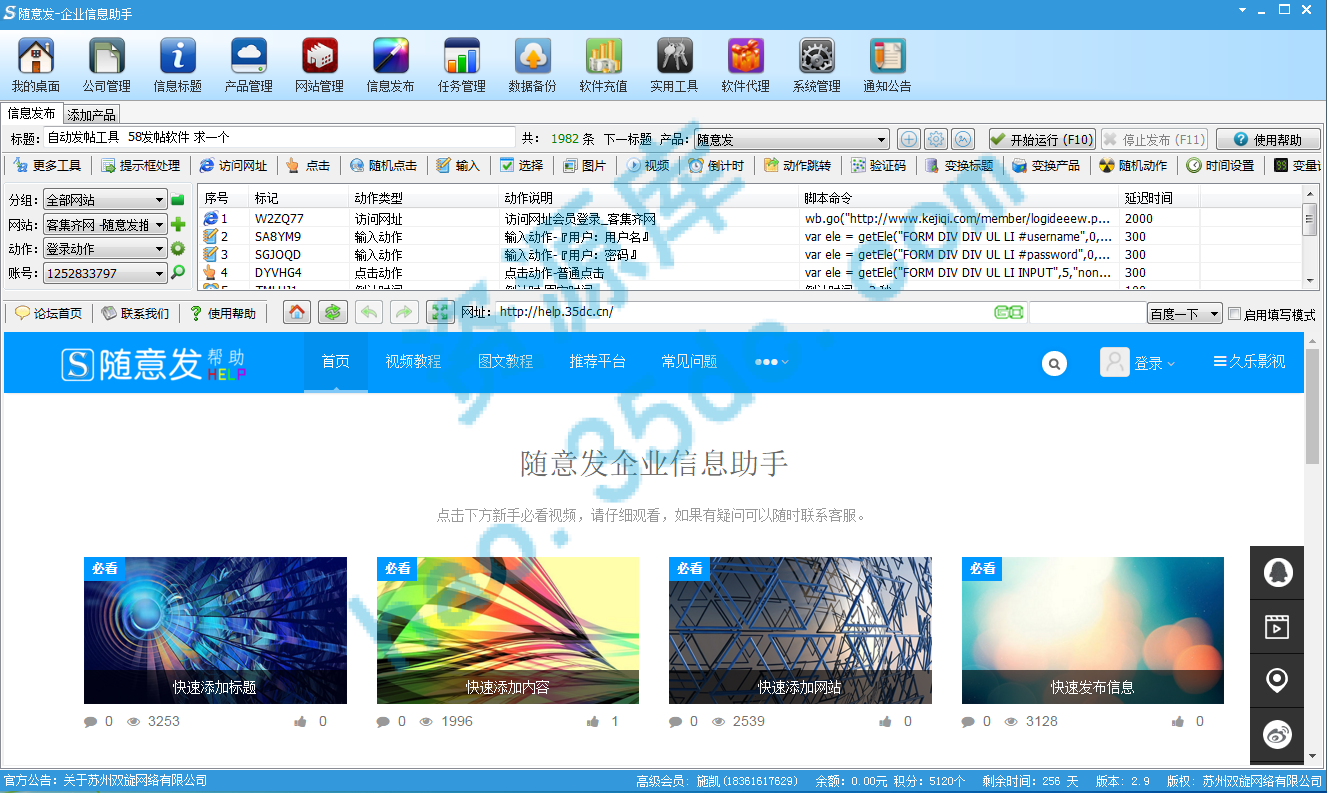Click the green folder icon next to 分组
Viewport: 1327px width, 793px height.
178,200
